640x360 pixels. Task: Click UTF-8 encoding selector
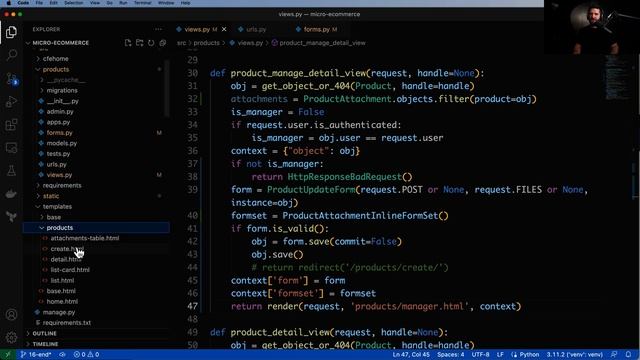480,354
